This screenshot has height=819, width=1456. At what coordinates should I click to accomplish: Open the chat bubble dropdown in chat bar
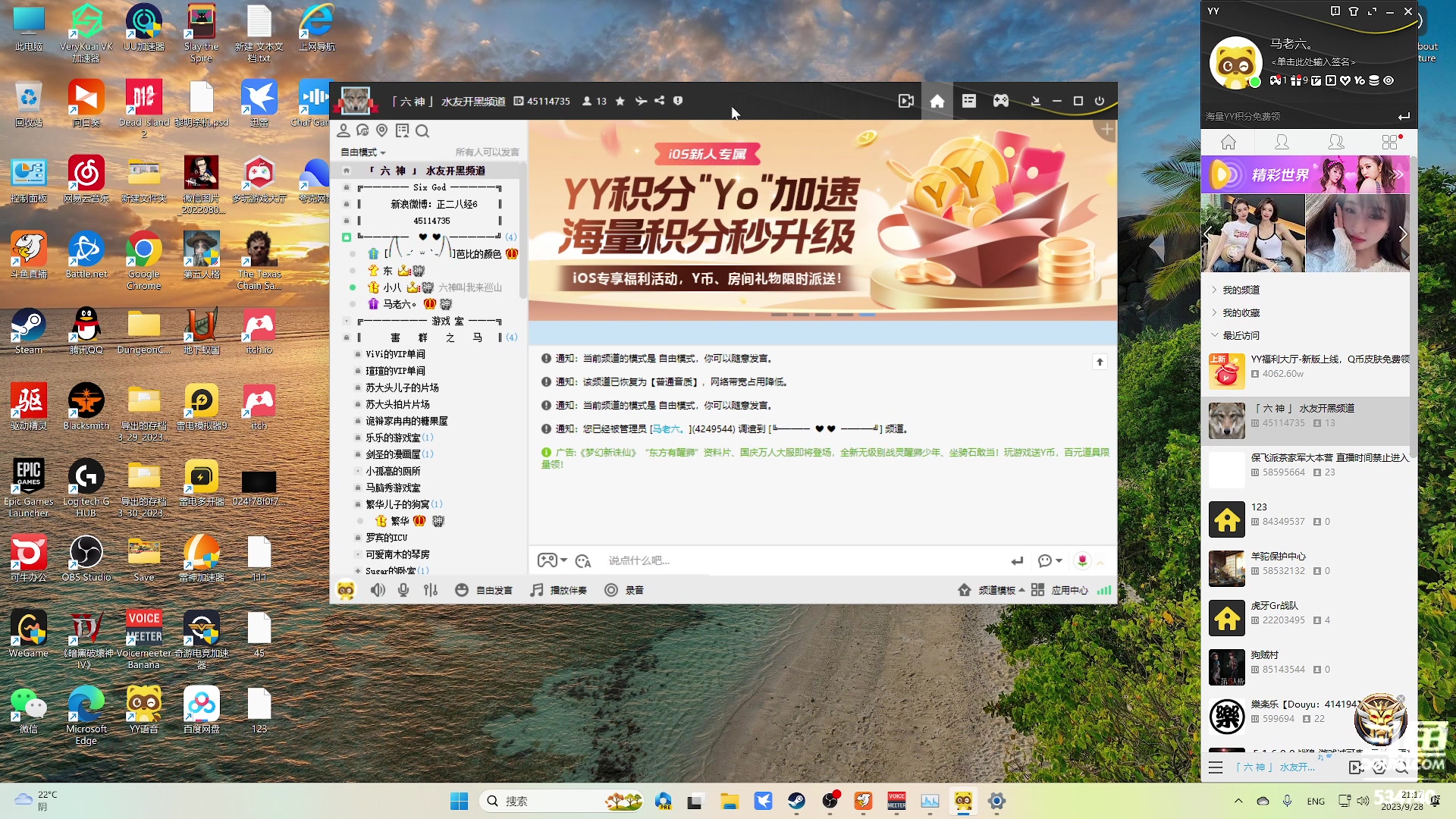1050,560
